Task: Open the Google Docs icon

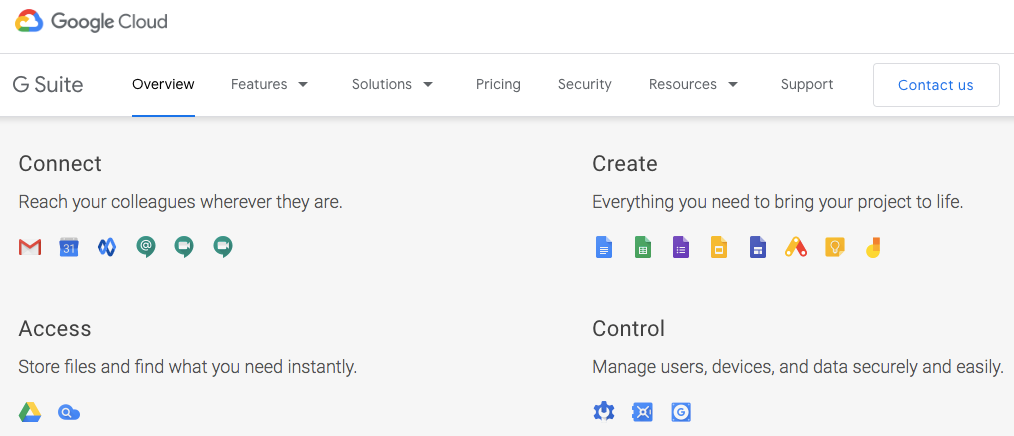Action: coord(603,247)
